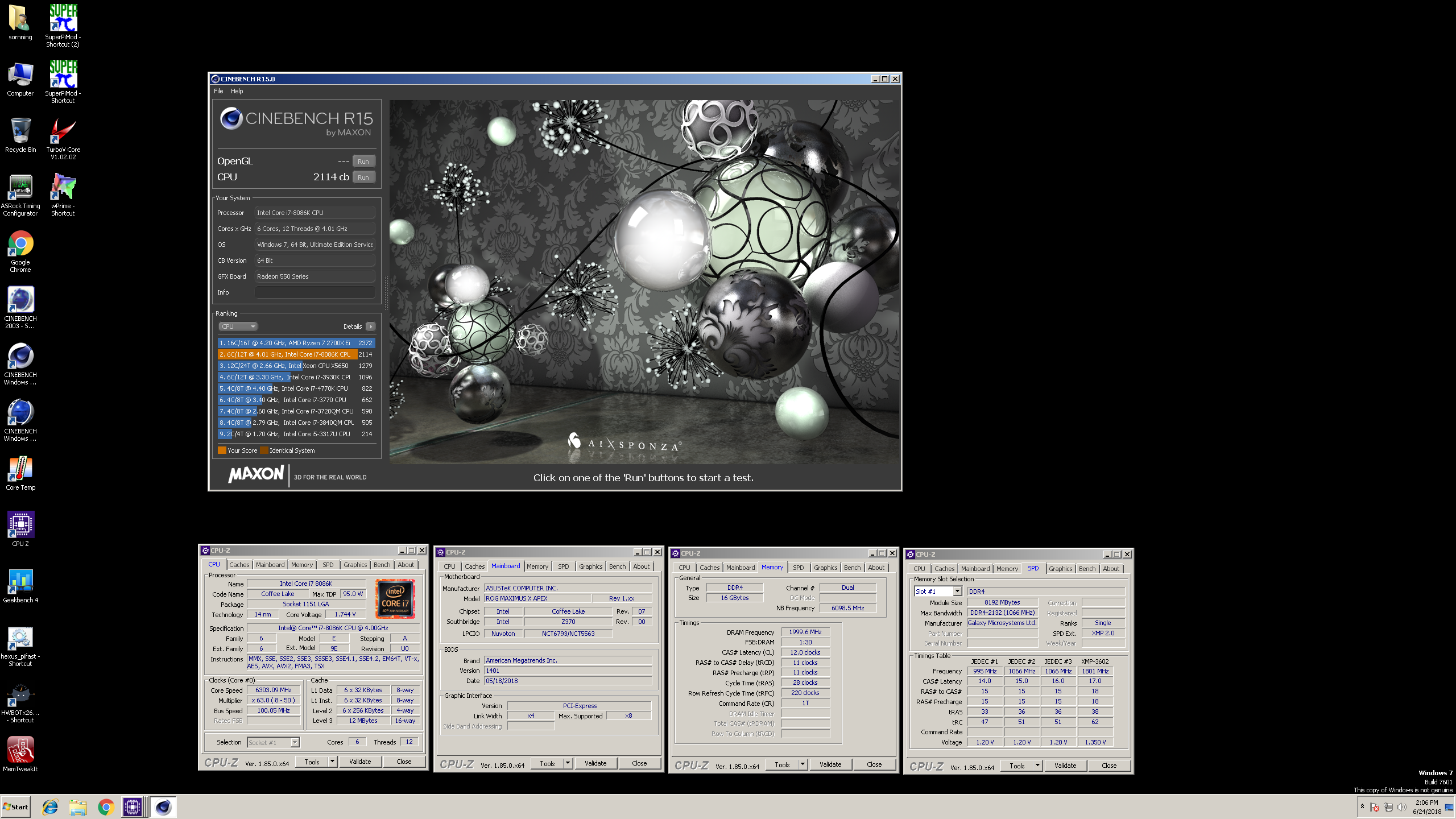Switch to Cinebench taskbar button
Image resolution: width=1456 pixels, height=819 pixels.
(x=163, y=806)
